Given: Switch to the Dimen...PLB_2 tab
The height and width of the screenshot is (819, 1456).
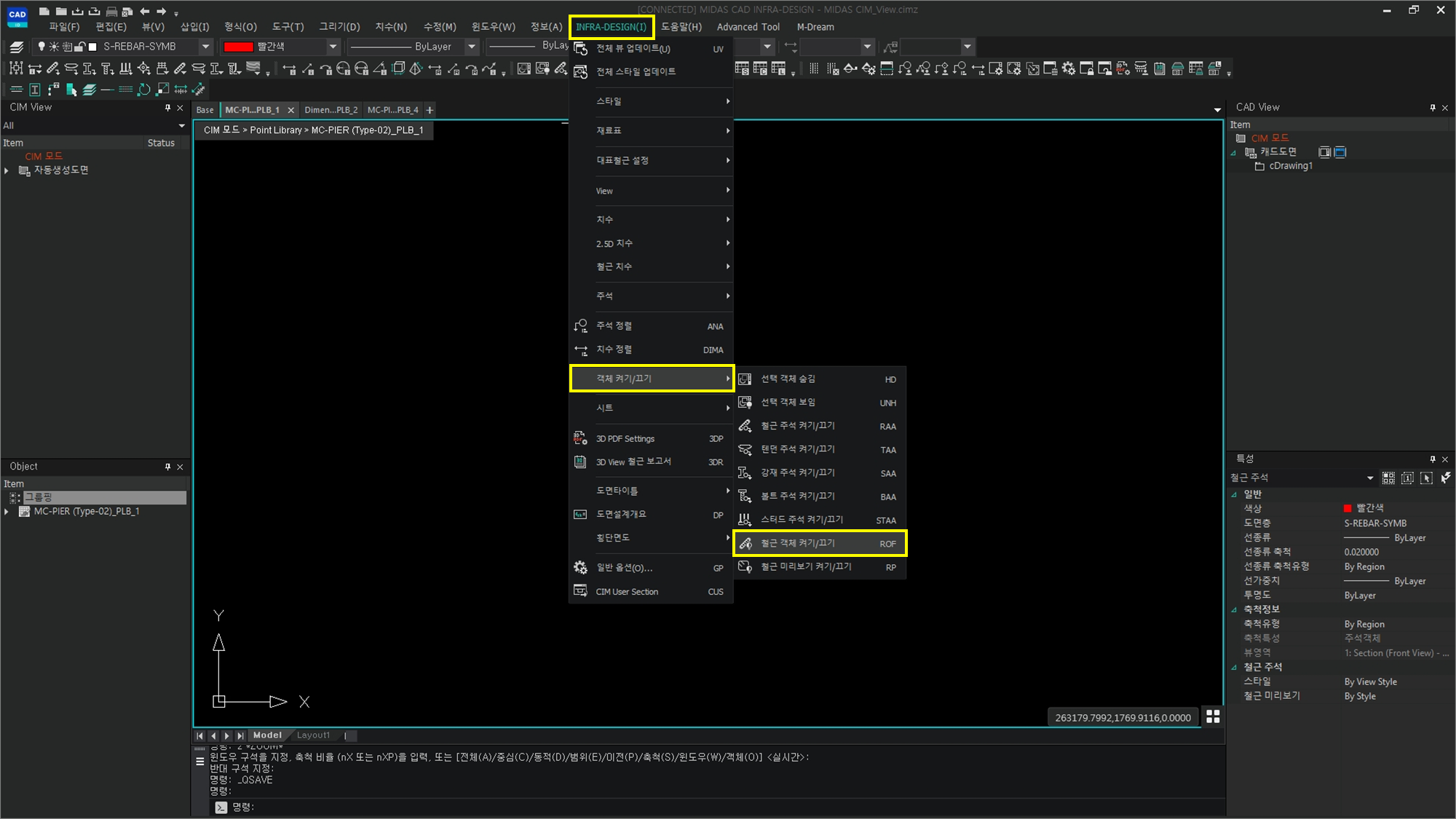Looking at the screenshot, I should (331, 110).
